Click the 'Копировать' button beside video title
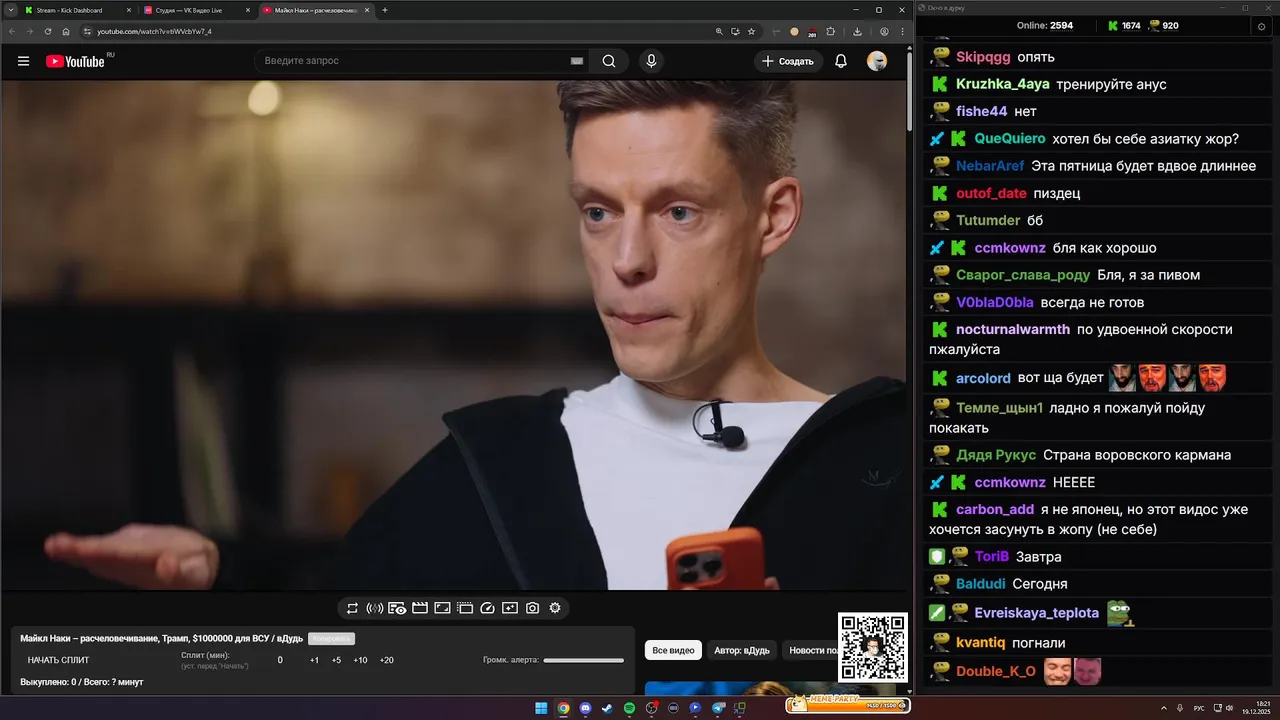Viewport: 1280px width, 720px height. pyautogui.click(x=331, y=638)
